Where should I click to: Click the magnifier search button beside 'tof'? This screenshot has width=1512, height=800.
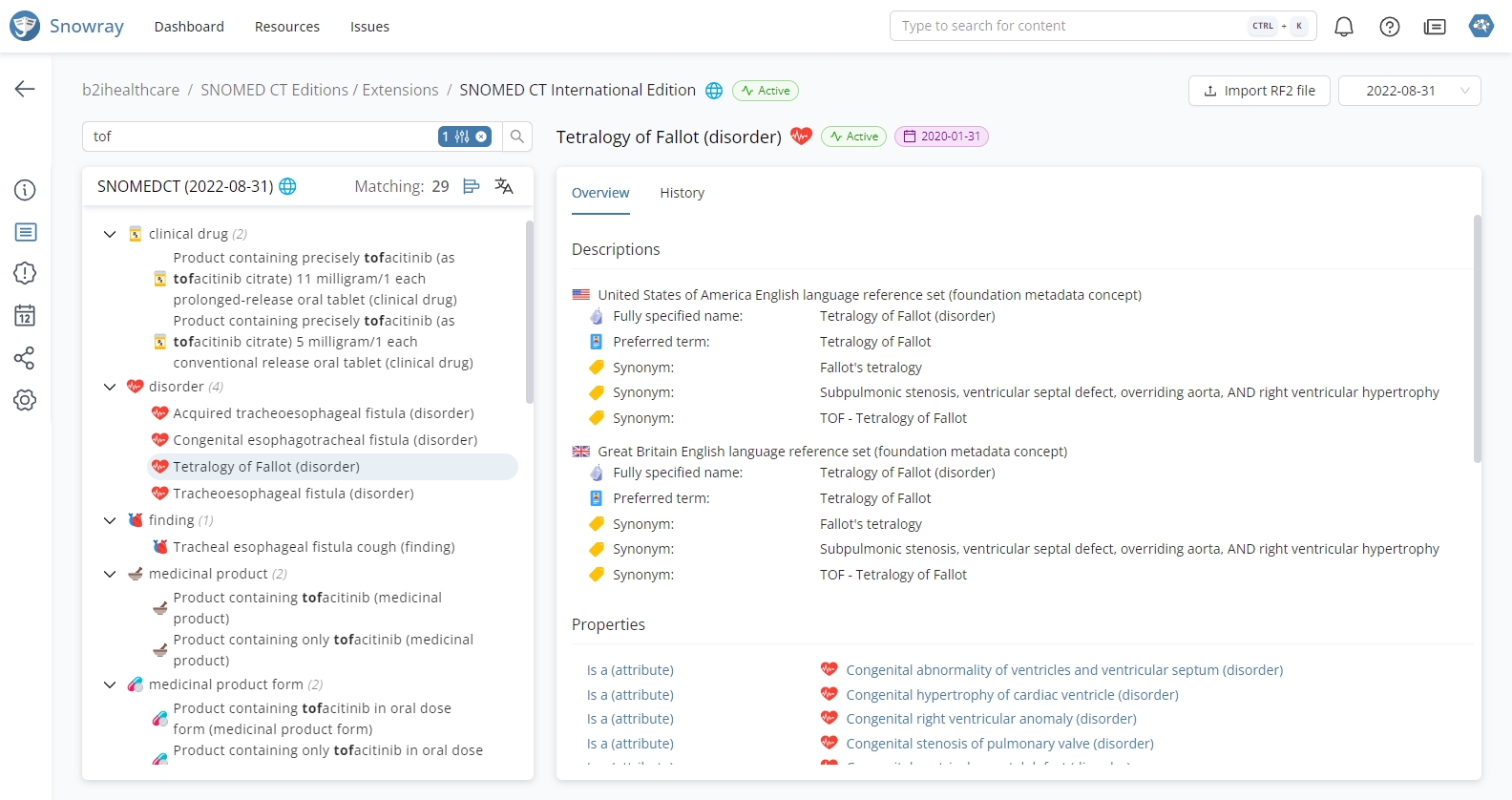point(517,137)
